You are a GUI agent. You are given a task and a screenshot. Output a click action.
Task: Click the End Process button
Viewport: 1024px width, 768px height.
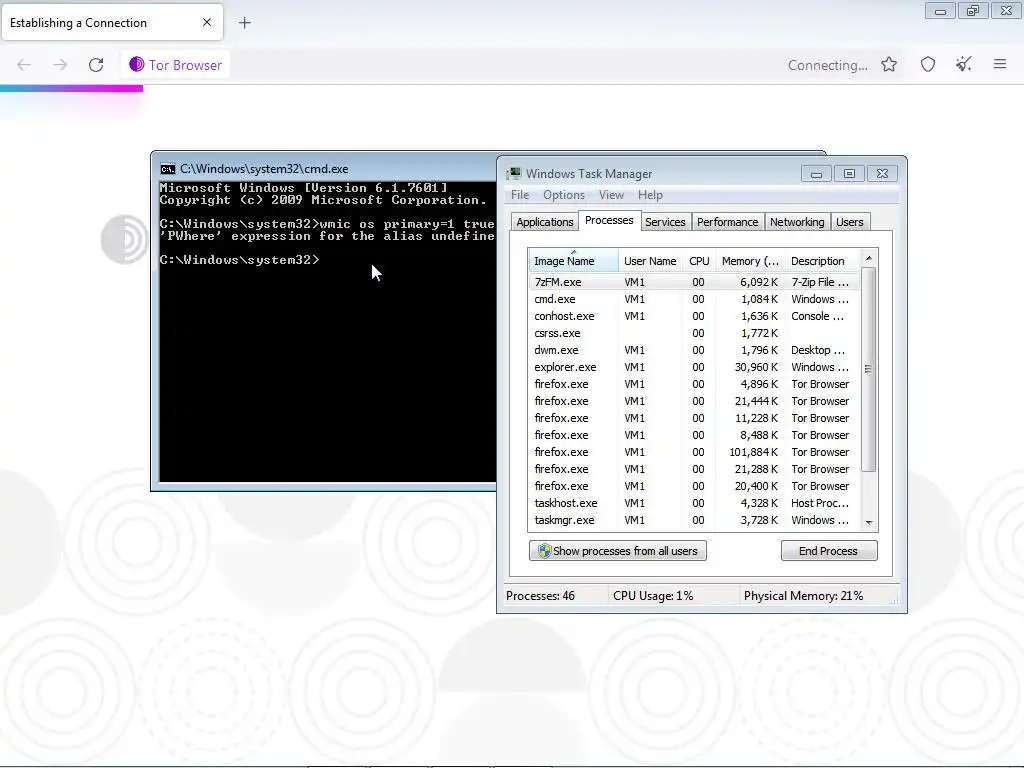pyautogui.click(x=829, y=551)
